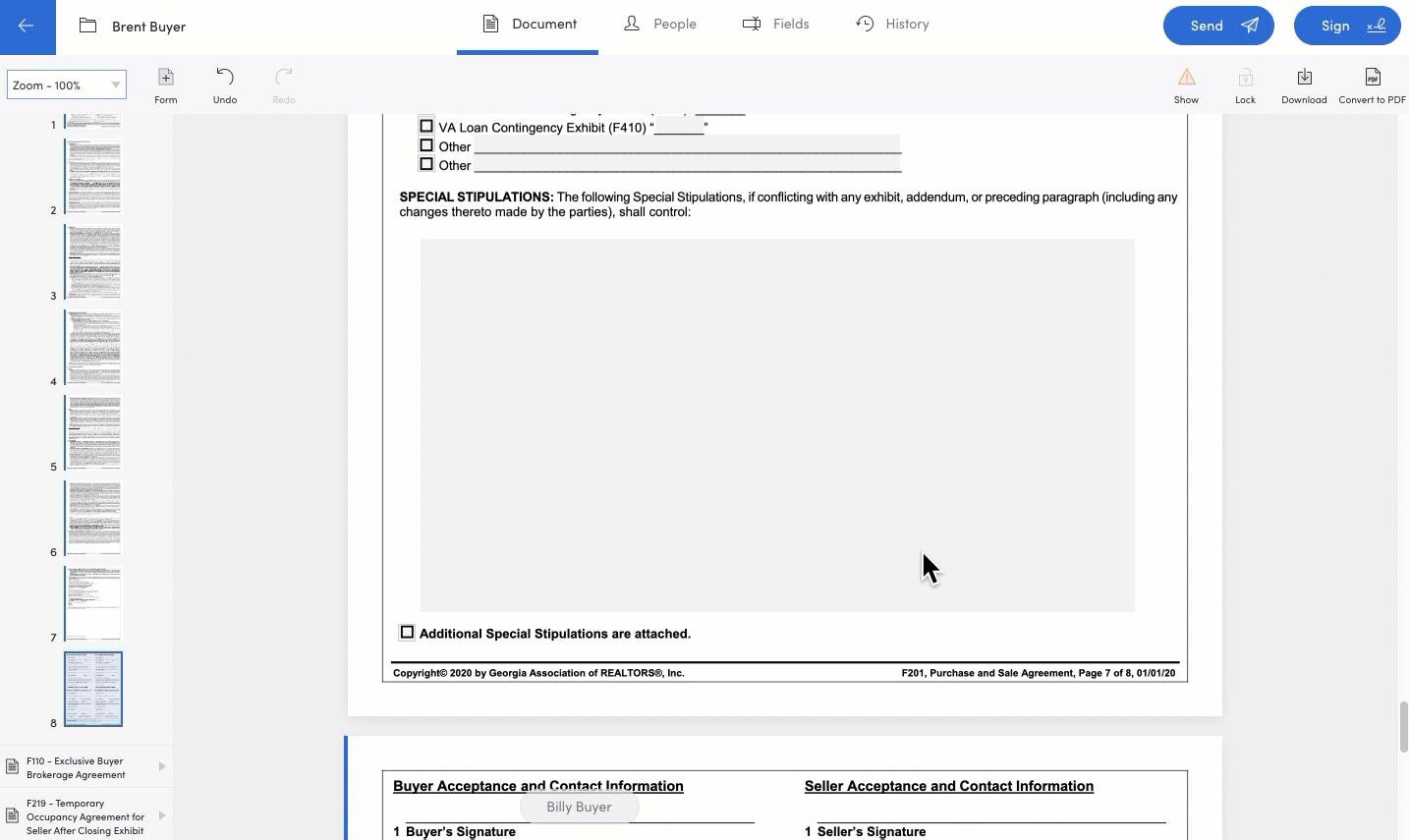Select page 7 thumbnail
Viewport: 1409px width, 840px height.
pos(93,604)
